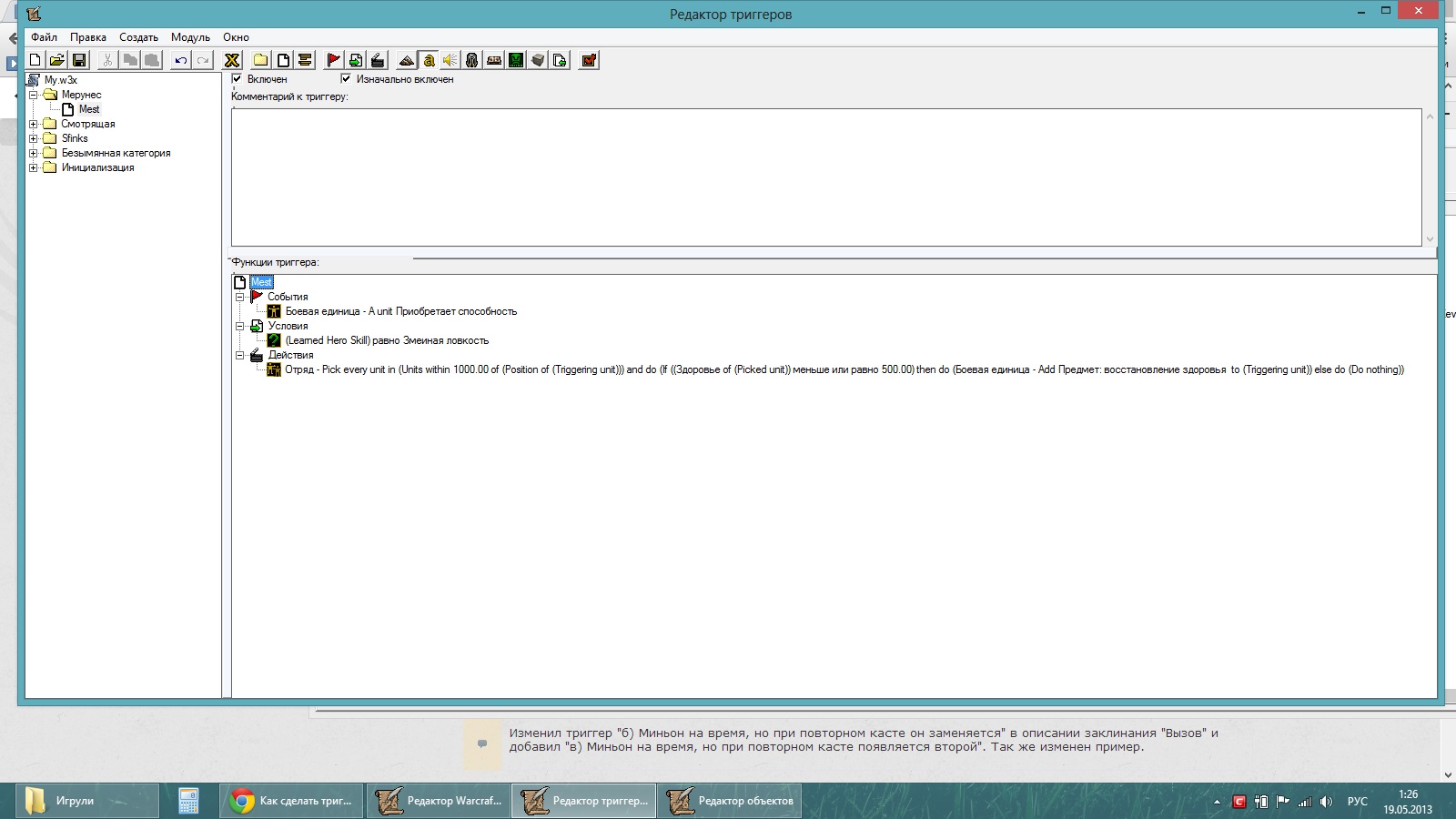Collapse the Действия node
1456x819 pixels.
[x=240, y=355]
